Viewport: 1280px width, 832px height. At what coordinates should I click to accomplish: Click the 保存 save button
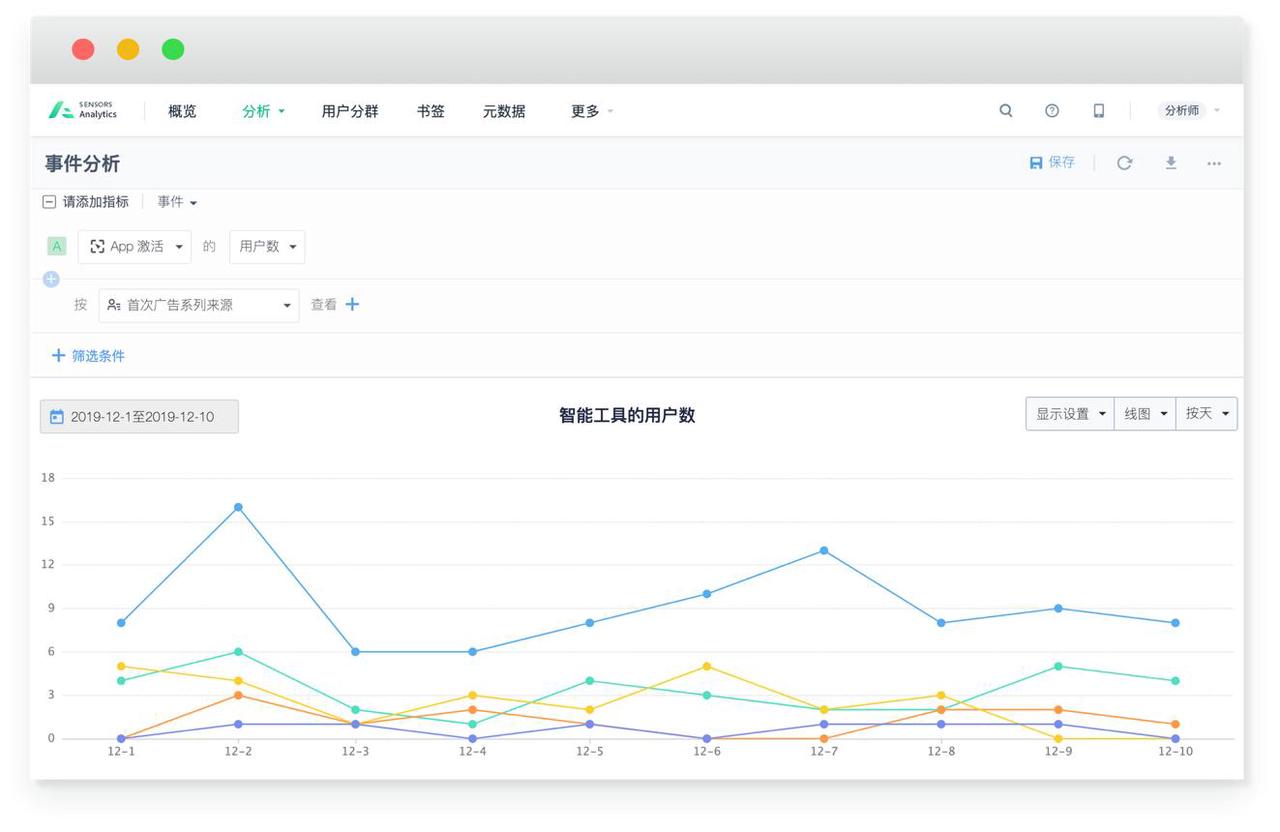(x=1052, y=162)
